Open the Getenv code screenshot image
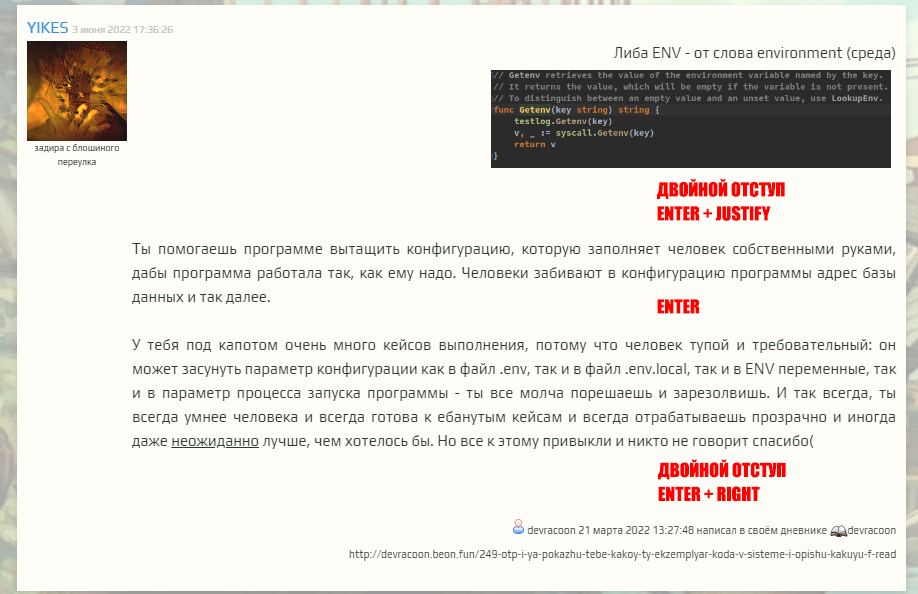Viewport: 918px width, 594px height. tap(690, 118)
